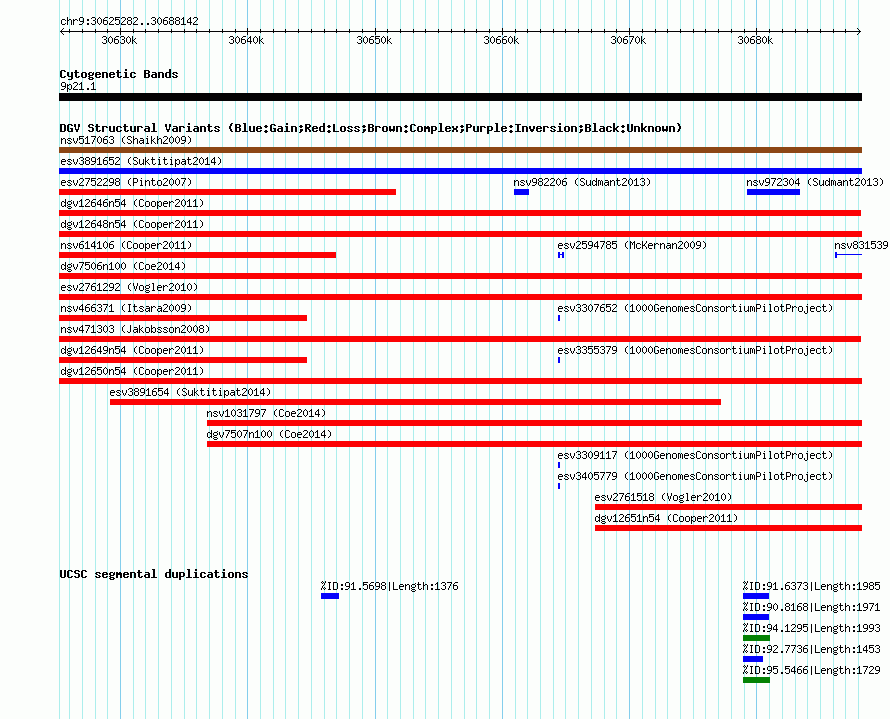Click the blue esv3891652 gain bar

[x=460, y=171]
